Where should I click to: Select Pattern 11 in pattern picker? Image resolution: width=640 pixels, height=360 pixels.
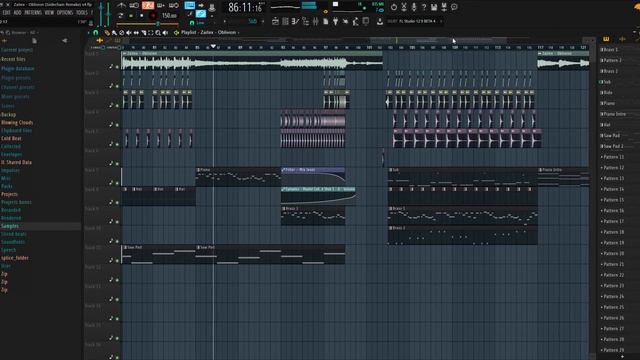pos(613,157)
